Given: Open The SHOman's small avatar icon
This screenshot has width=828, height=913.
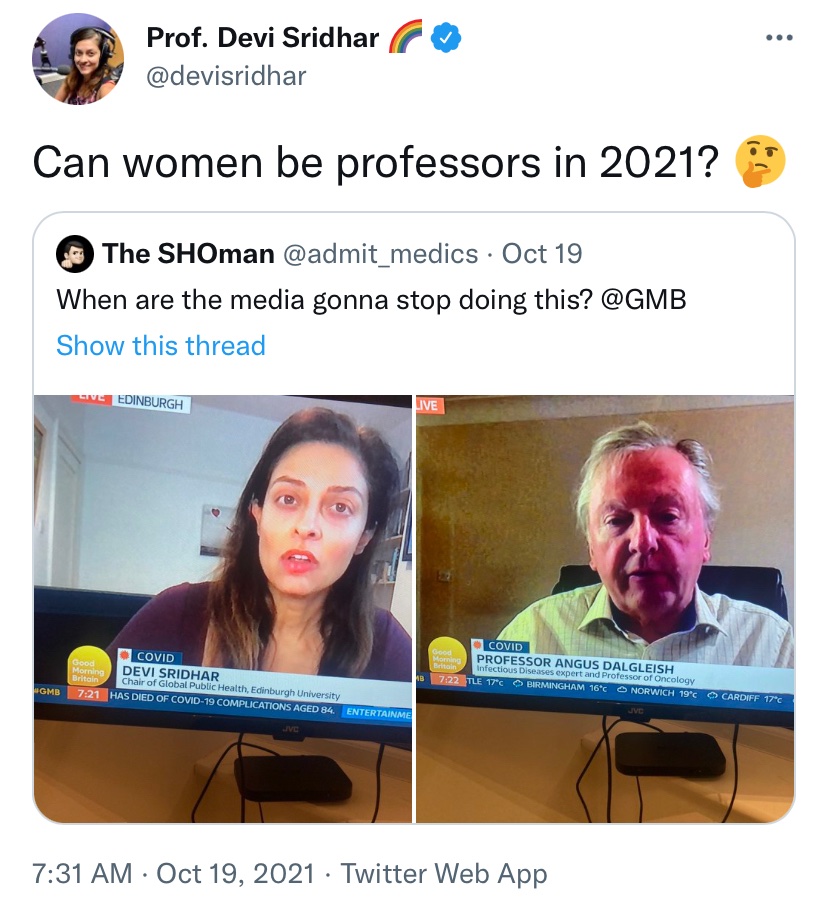Looking at the screenshot, I should (x=75, y=254).
